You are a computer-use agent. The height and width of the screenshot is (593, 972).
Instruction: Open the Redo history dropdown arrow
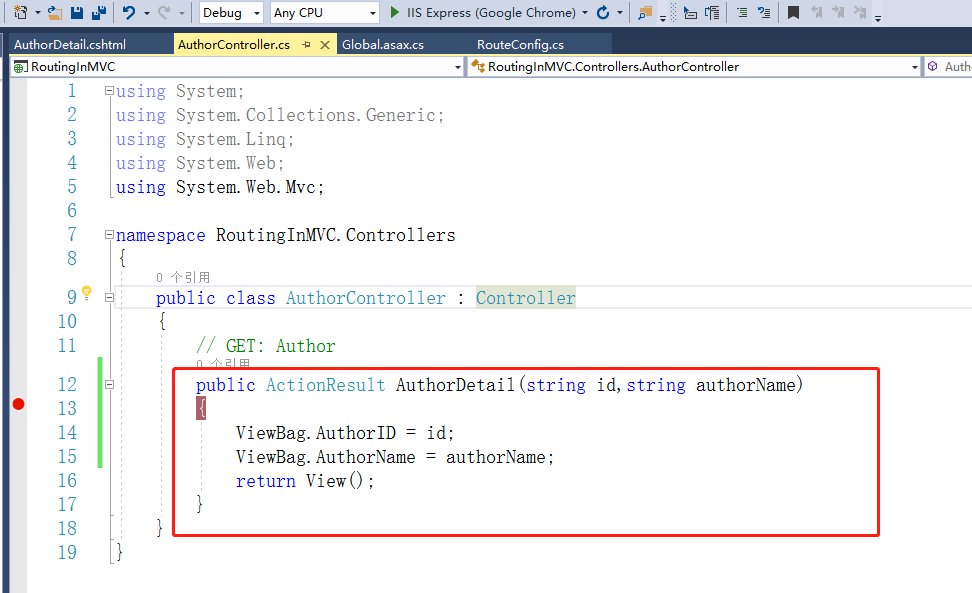[x=182, y=12]
